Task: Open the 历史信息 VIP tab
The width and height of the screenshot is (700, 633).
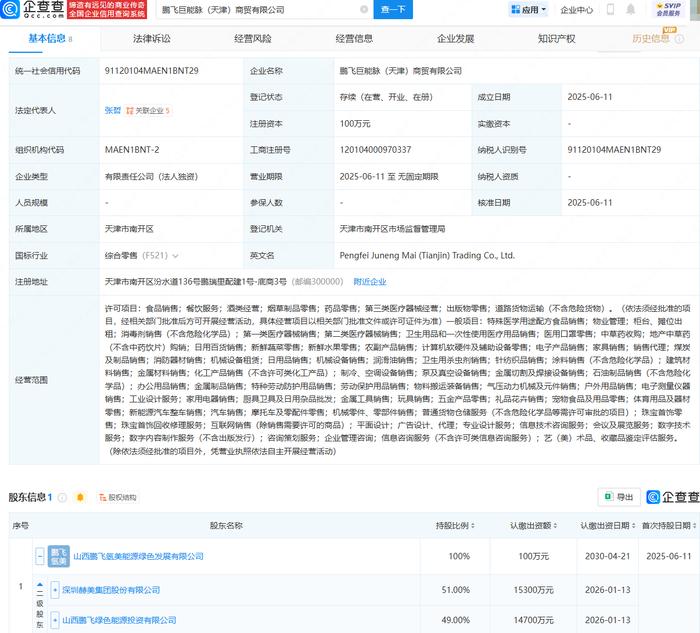Action: point(651,39)
